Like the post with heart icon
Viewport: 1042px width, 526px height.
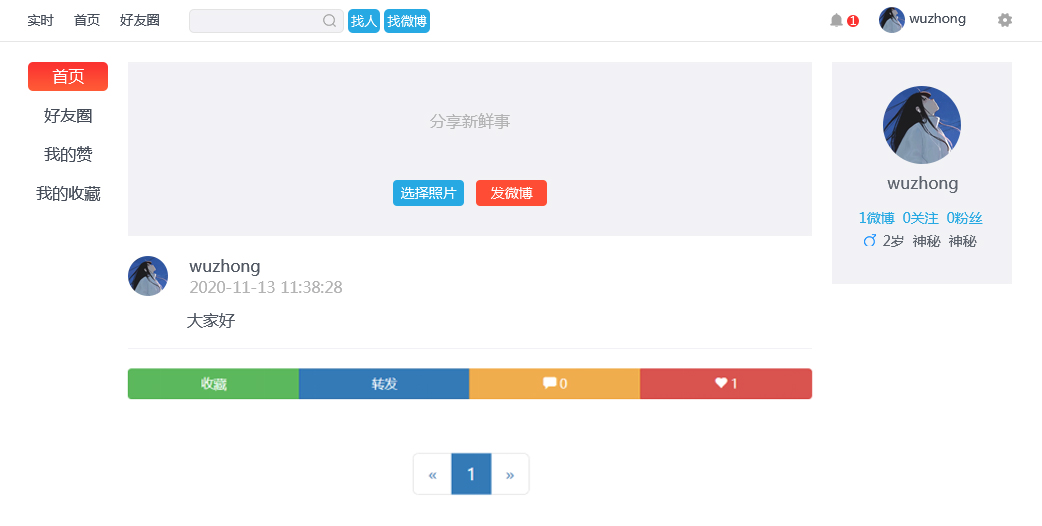[x=726, y=383]
